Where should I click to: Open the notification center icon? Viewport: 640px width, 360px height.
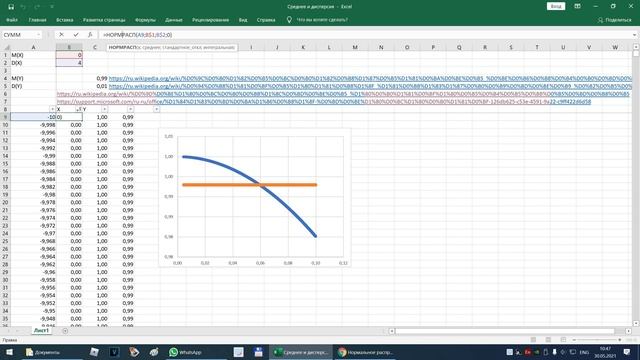tap(627, 352)
